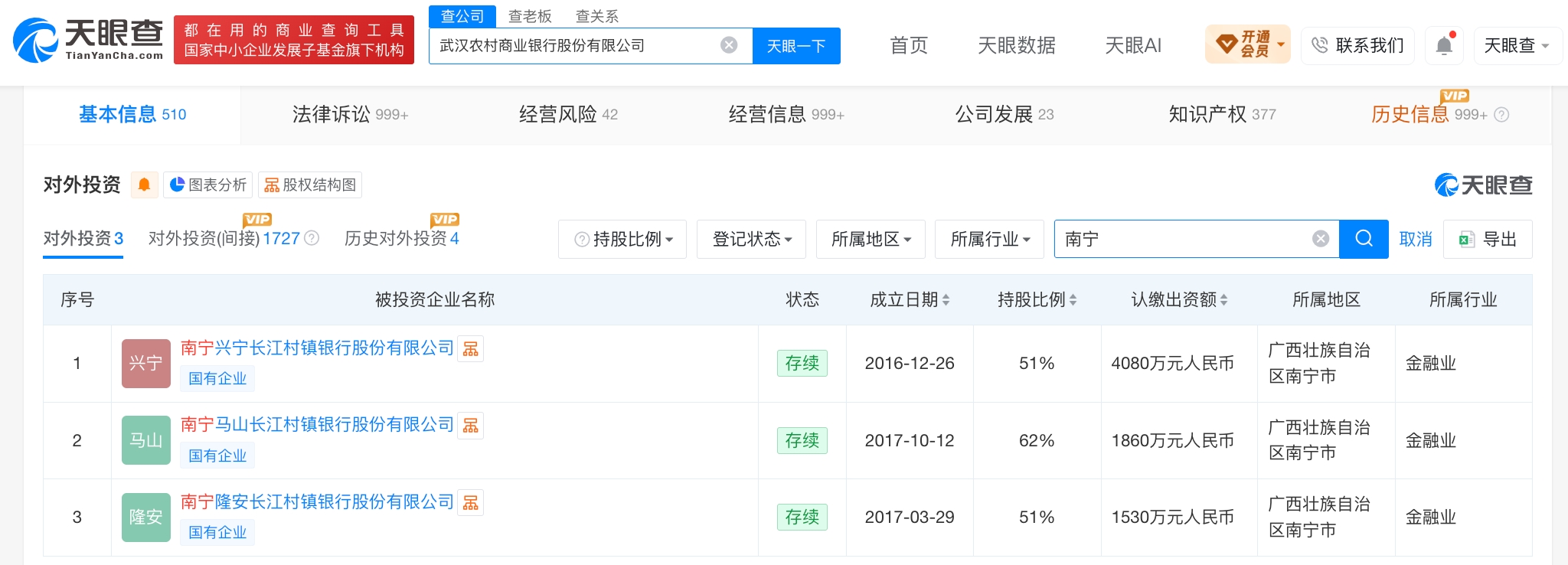1568x565 pixels.
Task: Click the 天眼一下 search button
Action: click(796, 46)
